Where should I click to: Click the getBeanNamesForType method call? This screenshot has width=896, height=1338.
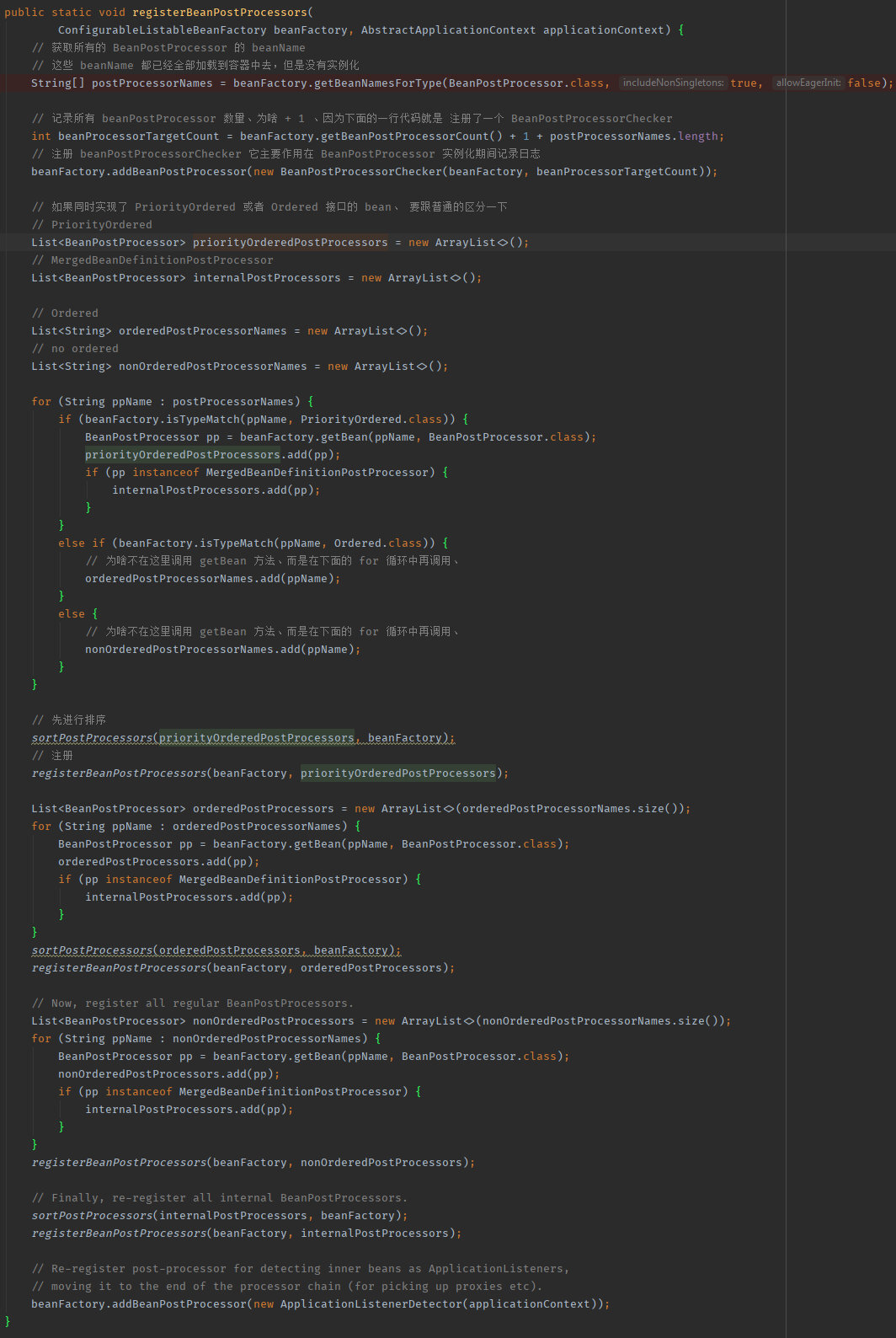[378, 83]
